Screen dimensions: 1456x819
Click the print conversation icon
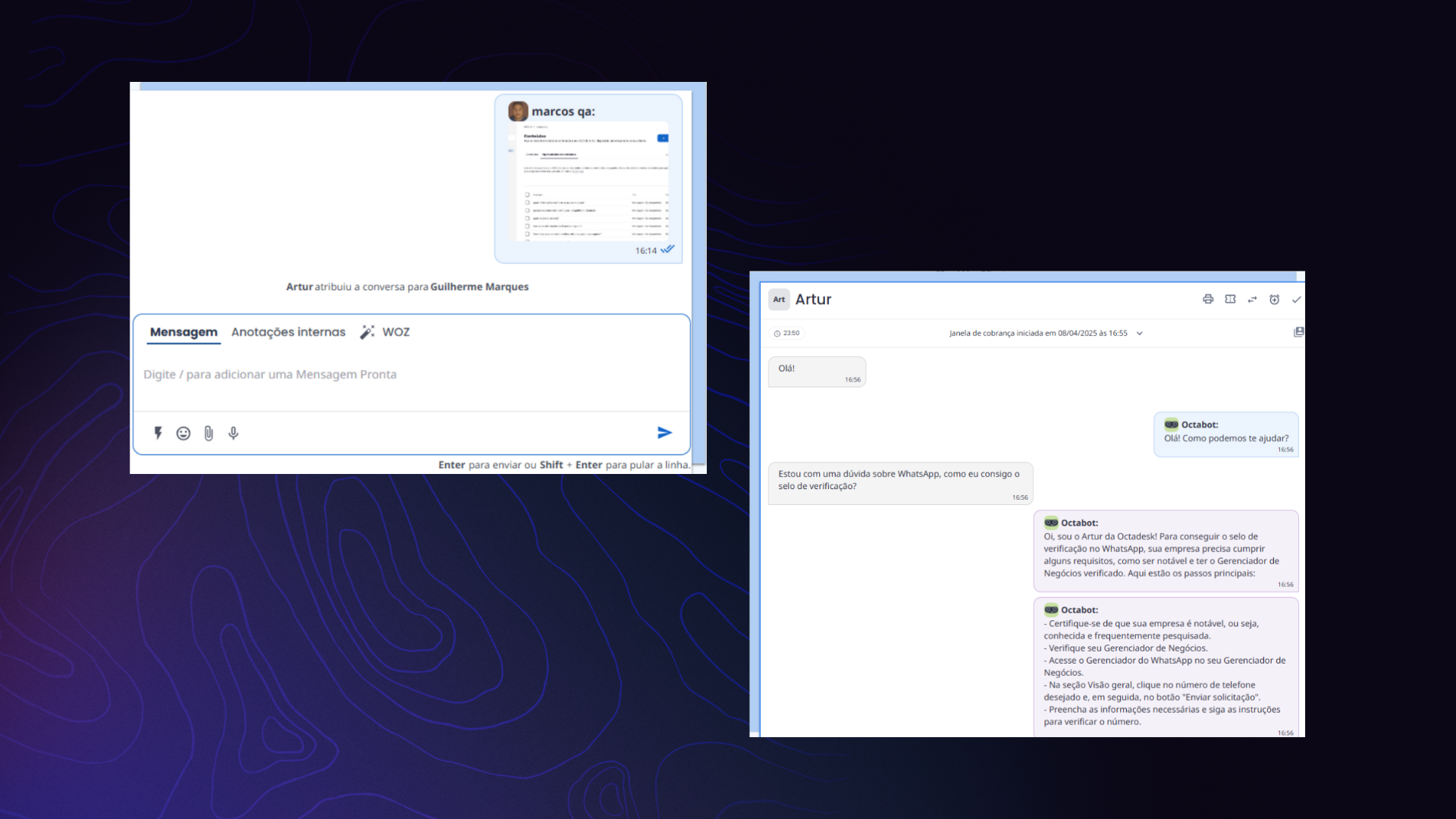1208,300
